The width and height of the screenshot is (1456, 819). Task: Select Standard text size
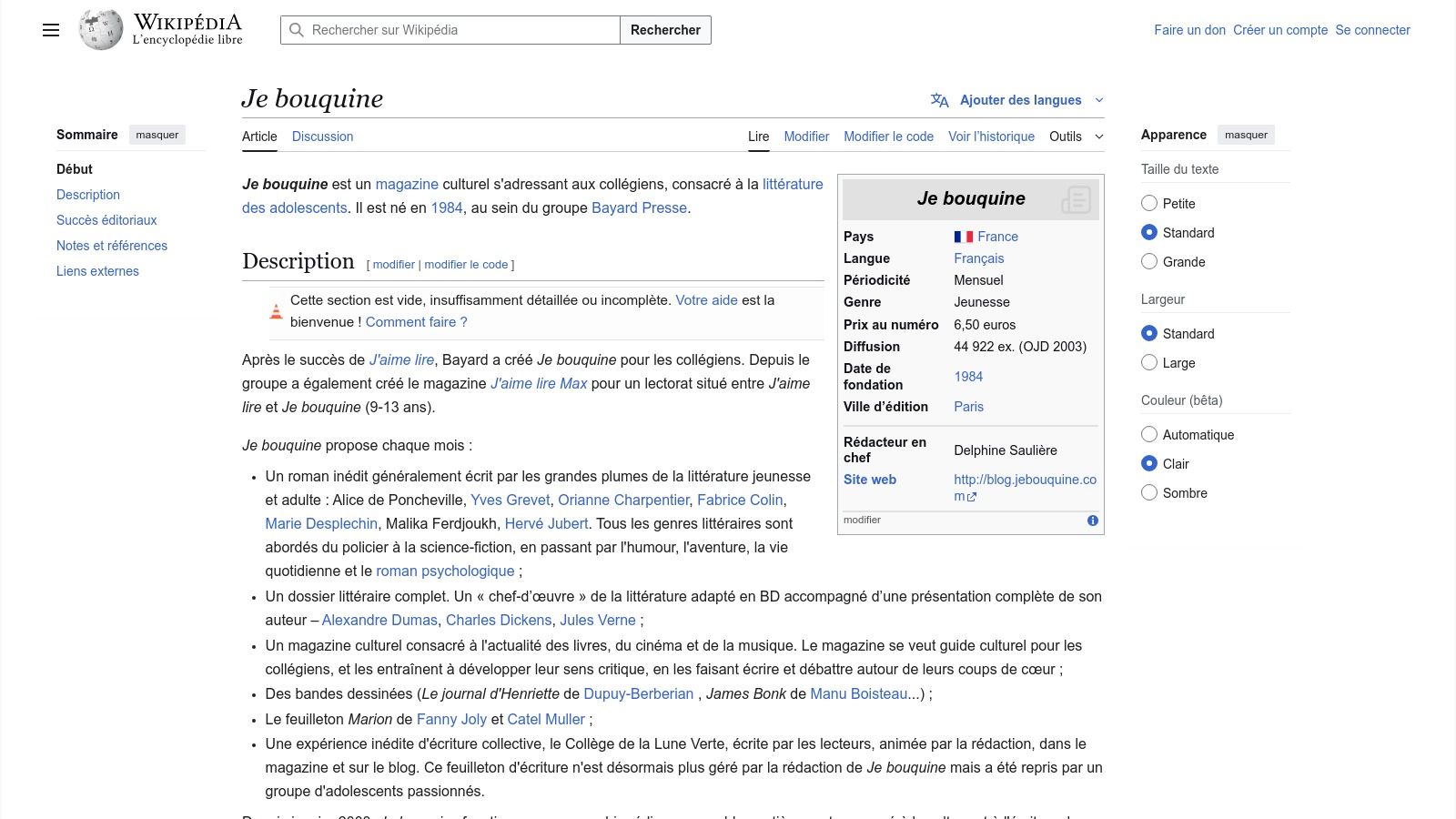pos(1149,233)
